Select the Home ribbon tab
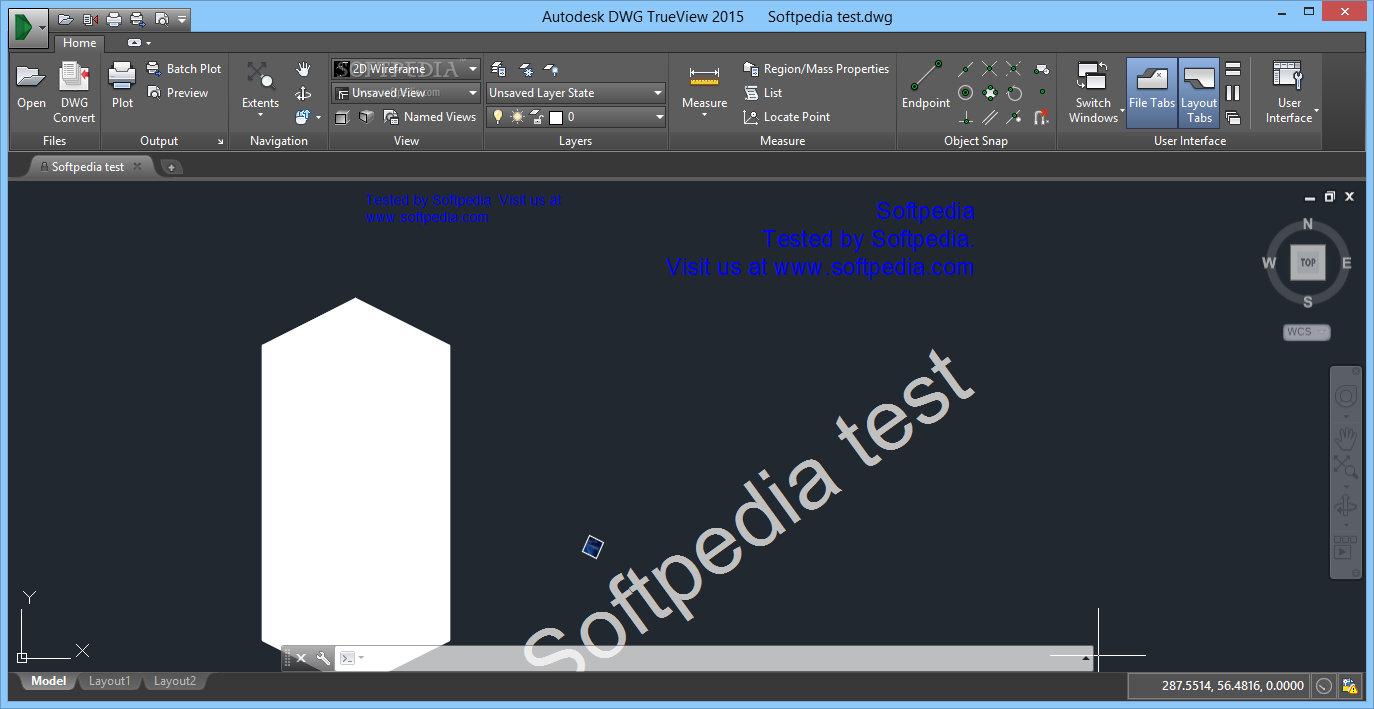The width and height of the screenshot is (1374, 709). [79, 43]
